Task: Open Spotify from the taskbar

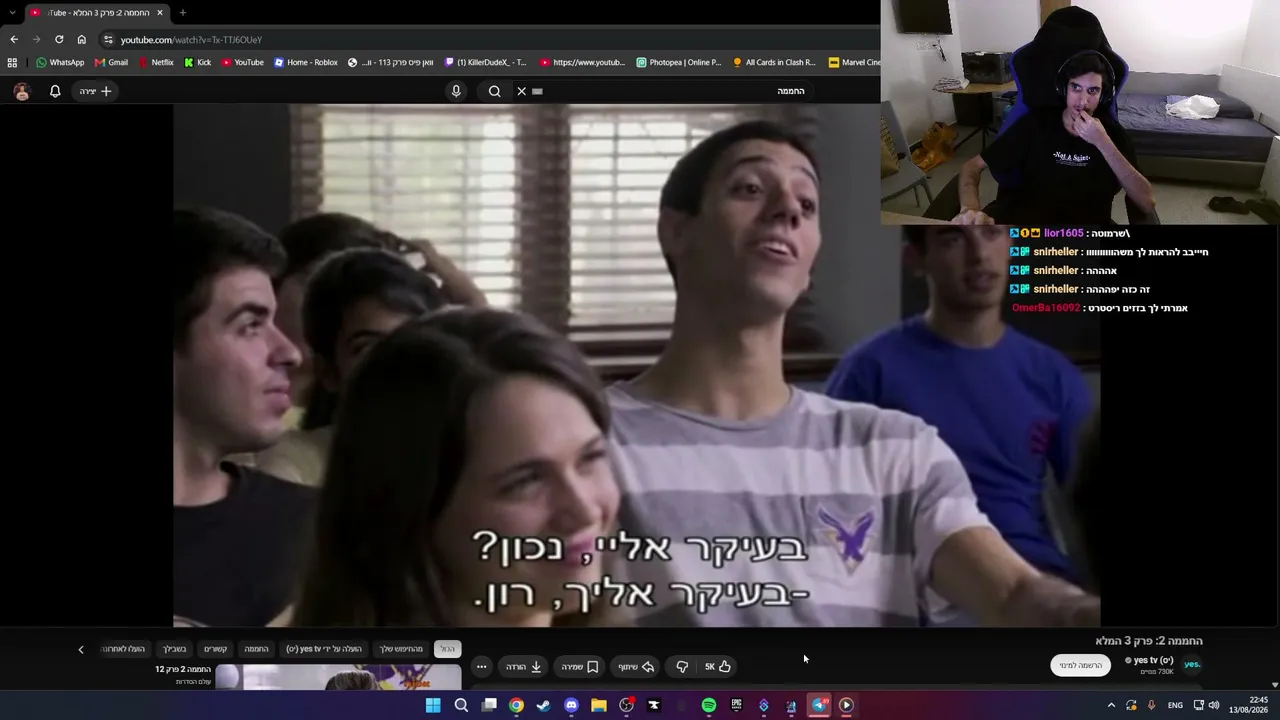Action: tap(708, 705)
